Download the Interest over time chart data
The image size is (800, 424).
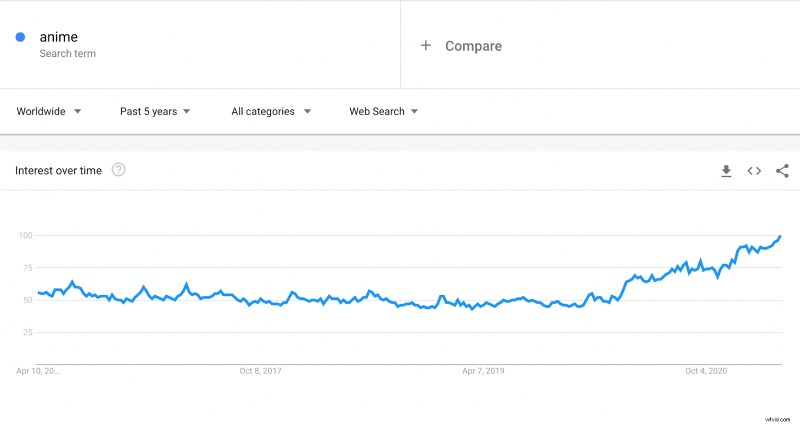coord(726,171)
